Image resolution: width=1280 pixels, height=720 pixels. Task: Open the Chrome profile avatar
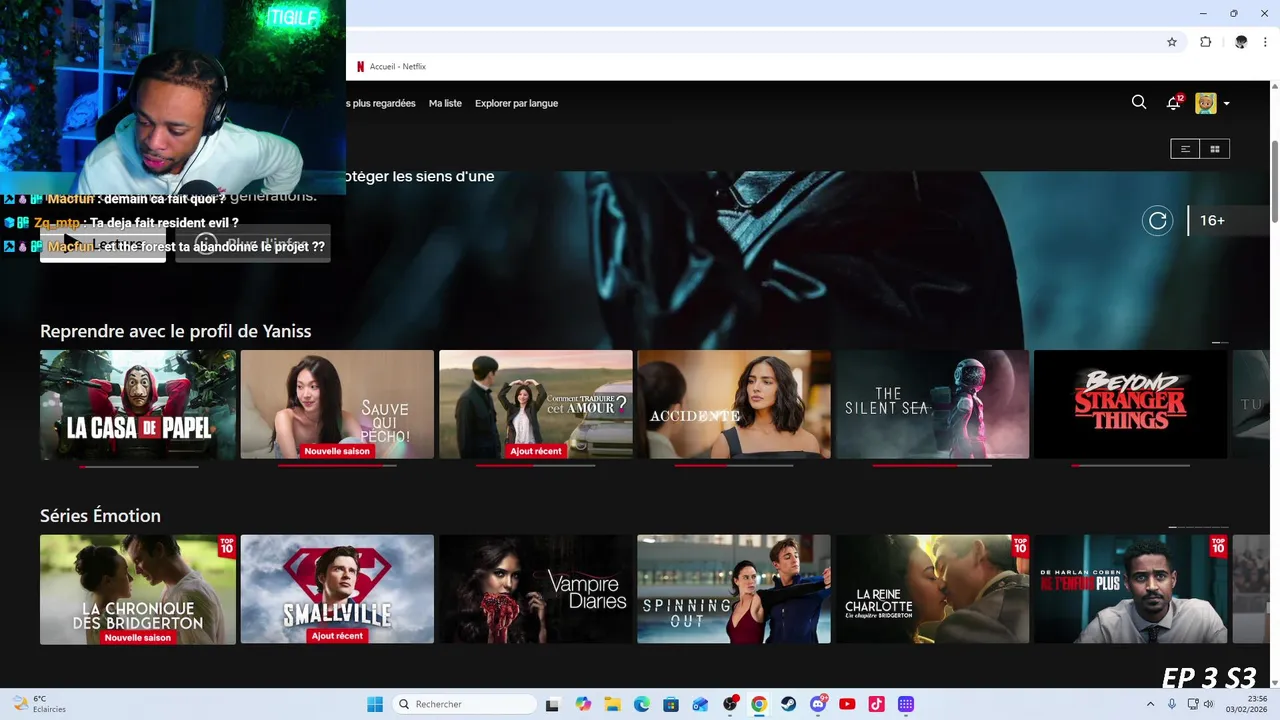coord(1241,42)
